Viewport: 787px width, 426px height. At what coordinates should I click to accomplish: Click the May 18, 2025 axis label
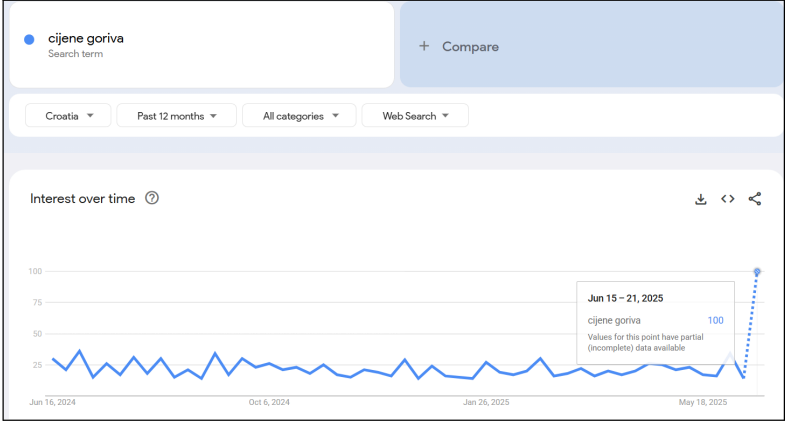coord(703,403)
